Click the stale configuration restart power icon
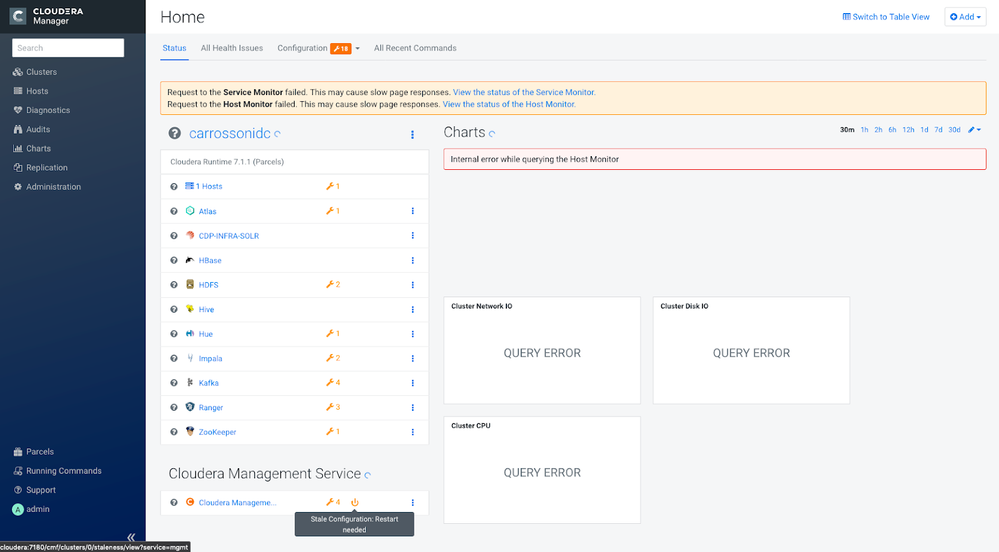The width and height of the screenshot is (999, 552). pyautogui.click(x=355, y=502)
